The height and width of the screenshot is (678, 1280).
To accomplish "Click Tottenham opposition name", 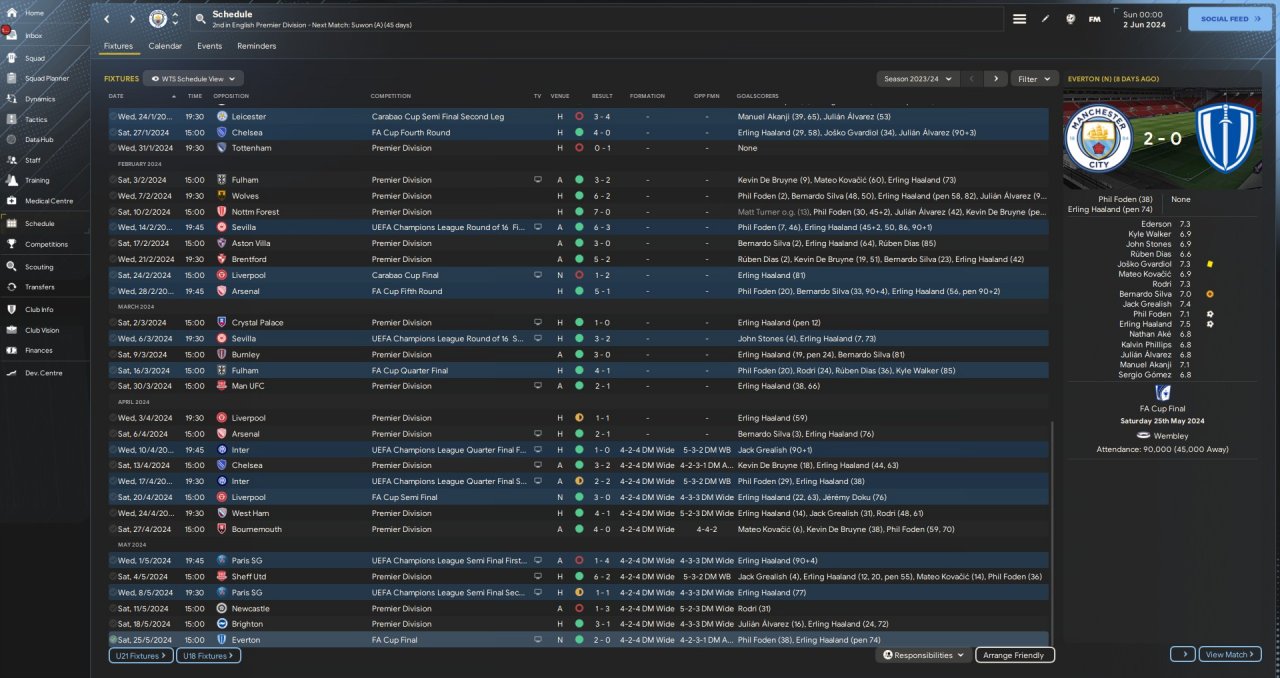I will [251, 148].
